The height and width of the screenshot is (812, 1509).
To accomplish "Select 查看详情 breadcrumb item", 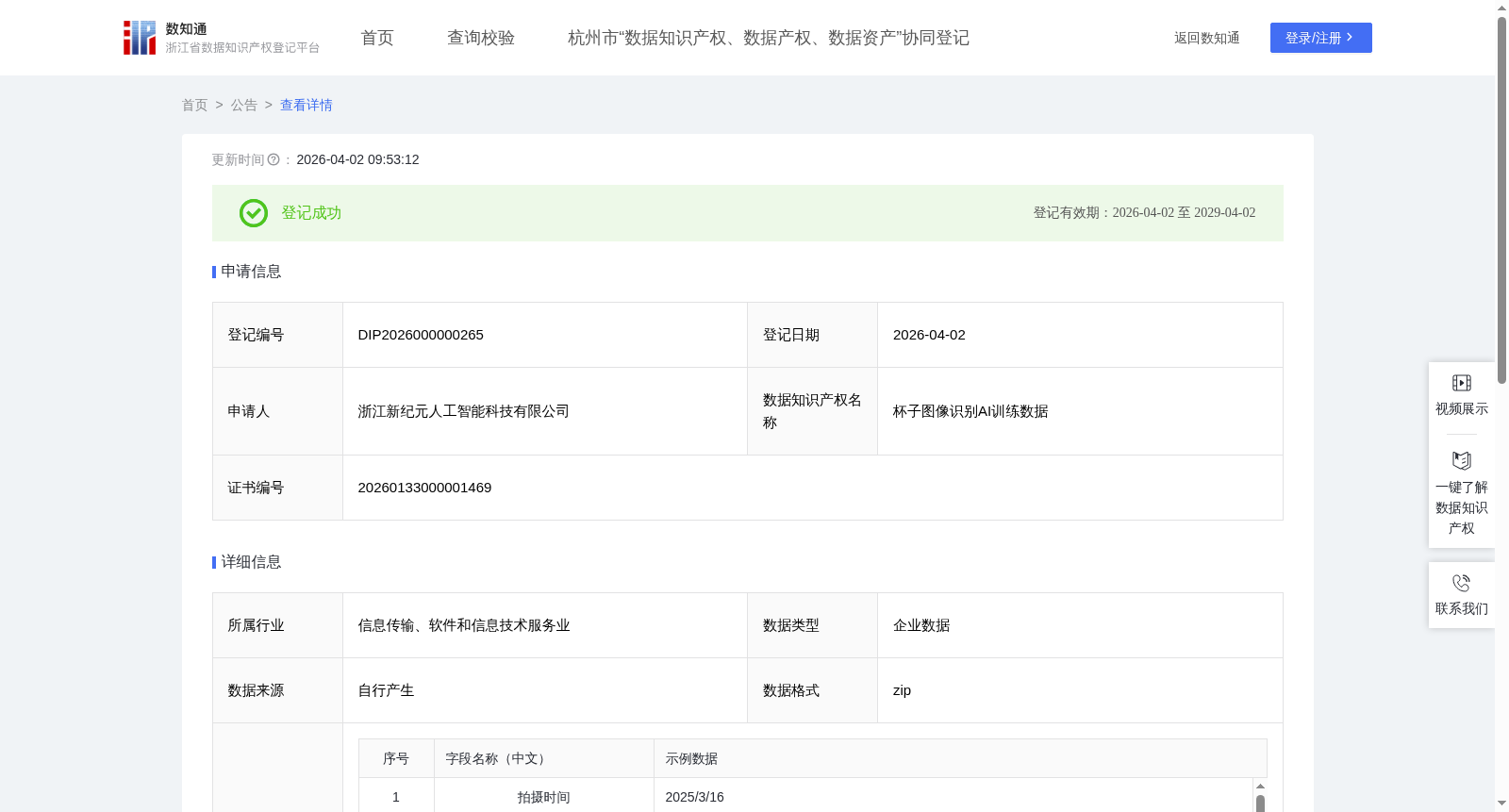I will [307, 106].
